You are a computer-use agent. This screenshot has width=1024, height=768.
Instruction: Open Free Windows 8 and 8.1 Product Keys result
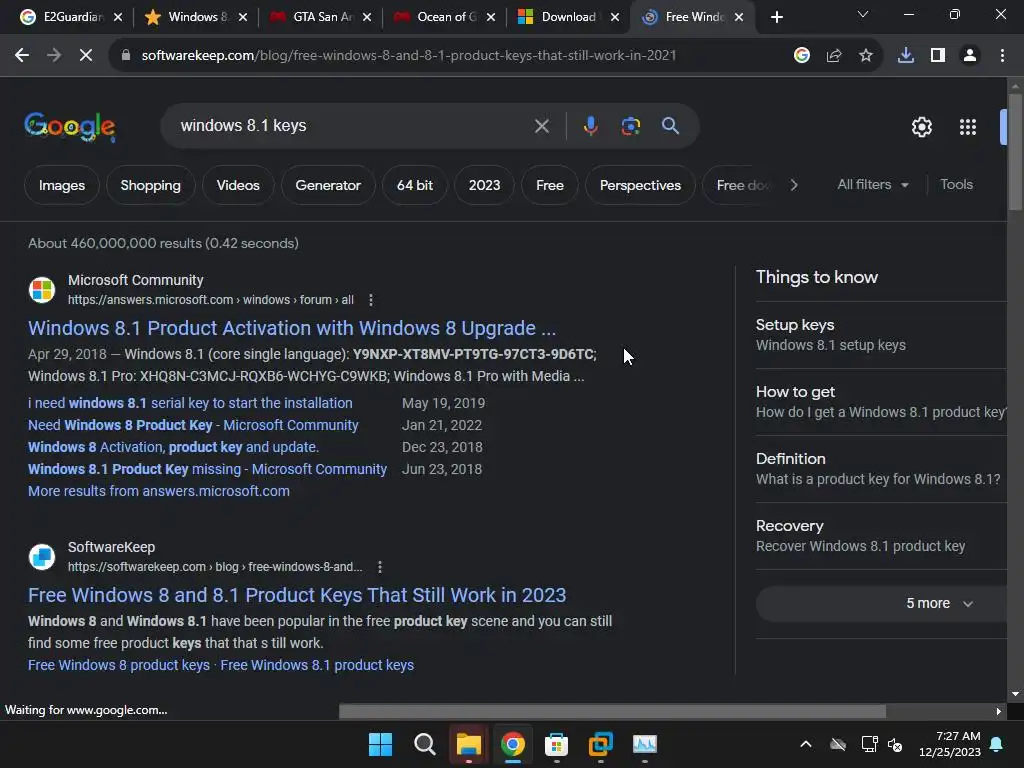[297, 595]
